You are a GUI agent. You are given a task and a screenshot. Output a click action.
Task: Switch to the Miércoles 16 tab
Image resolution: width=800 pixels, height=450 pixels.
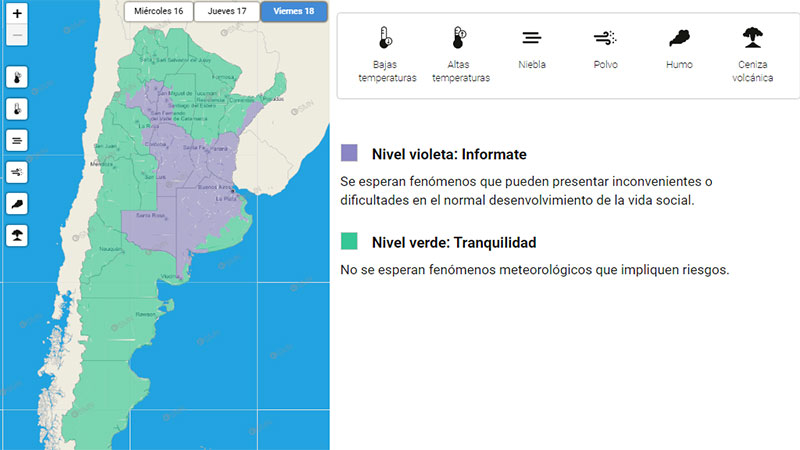tap(158, 11)
